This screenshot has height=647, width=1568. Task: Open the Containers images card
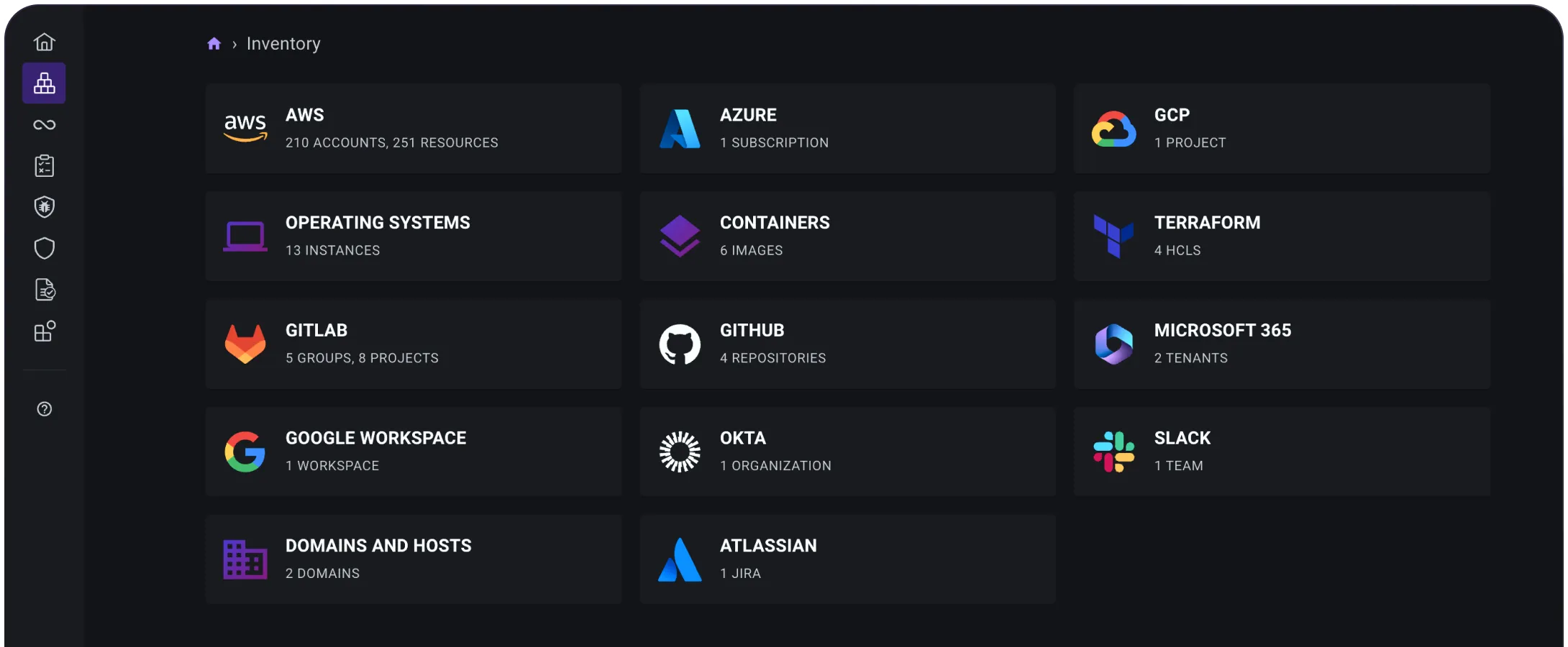click(848, 236)
